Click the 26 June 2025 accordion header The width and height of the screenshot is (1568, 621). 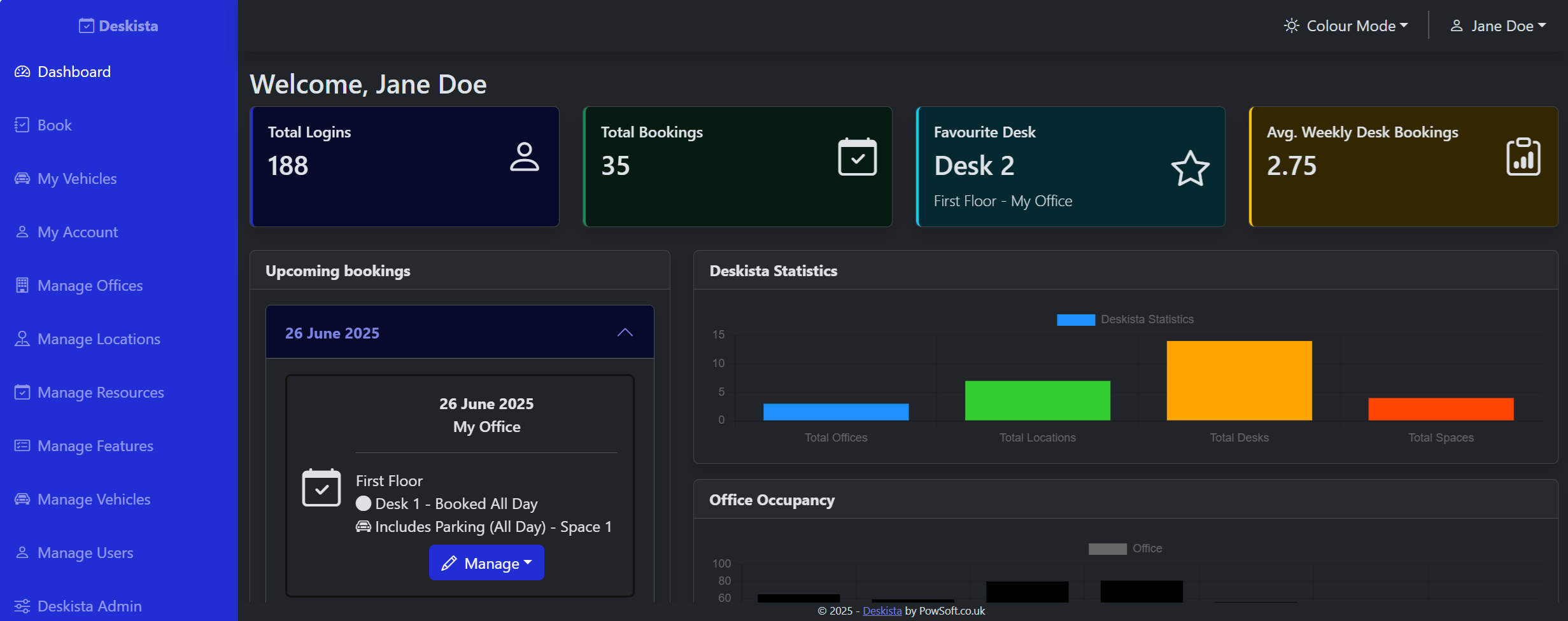click(460, 333)
